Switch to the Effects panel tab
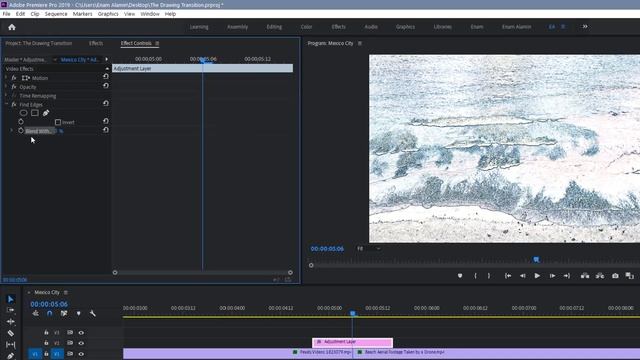The height and width of the screenshot is (360, 640). coord(96,43)
